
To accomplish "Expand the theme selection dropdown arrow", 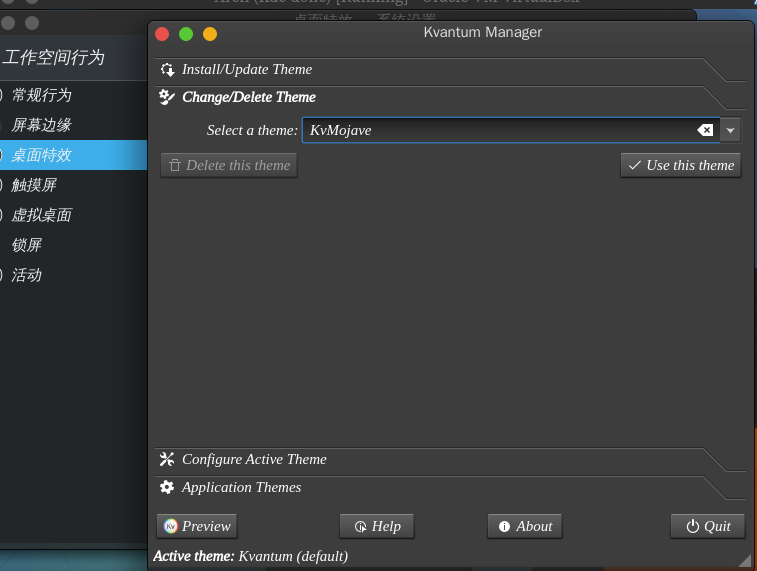I will [x=730, y=130].
